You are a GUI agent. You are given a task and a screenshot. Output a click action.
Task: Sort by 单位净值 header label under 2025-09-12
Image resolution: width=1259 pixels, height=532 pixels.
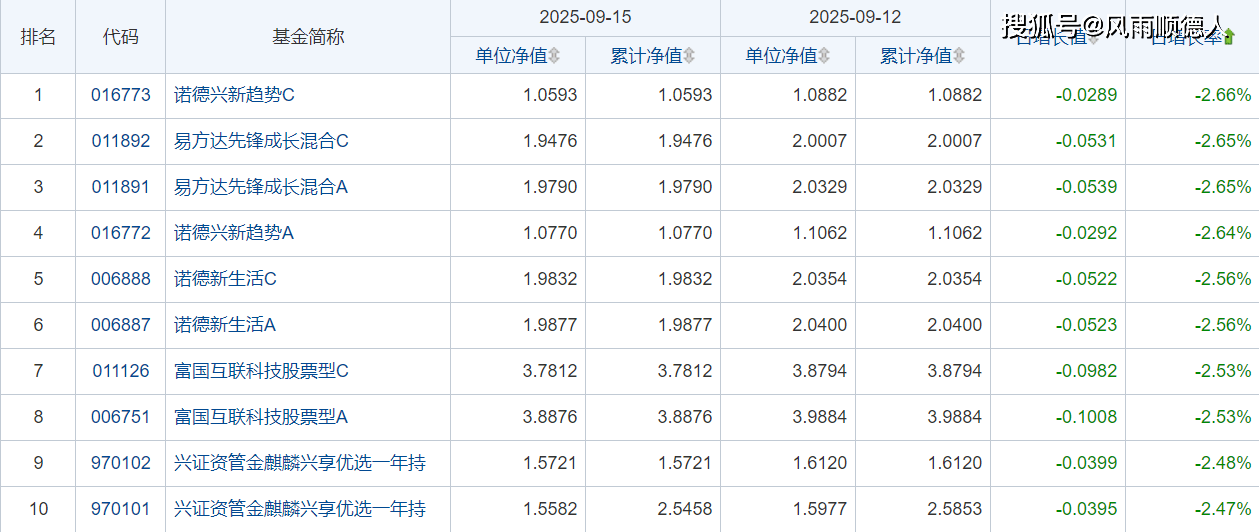[x=781, y=56]
